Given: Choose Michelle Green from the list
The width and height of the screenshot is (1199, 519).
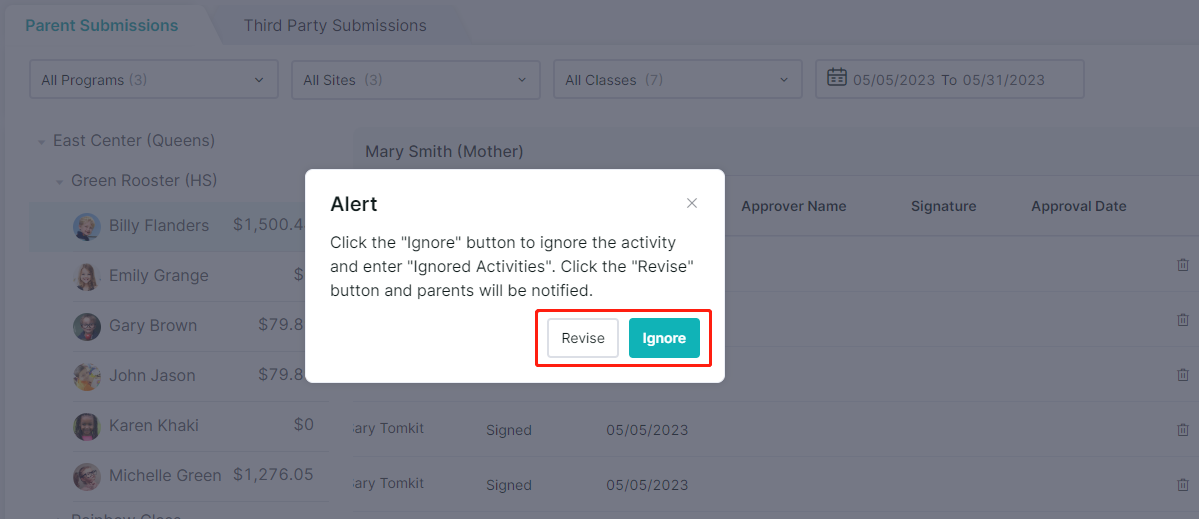Looking at the screenshot, I should click(x=165, y=475).
